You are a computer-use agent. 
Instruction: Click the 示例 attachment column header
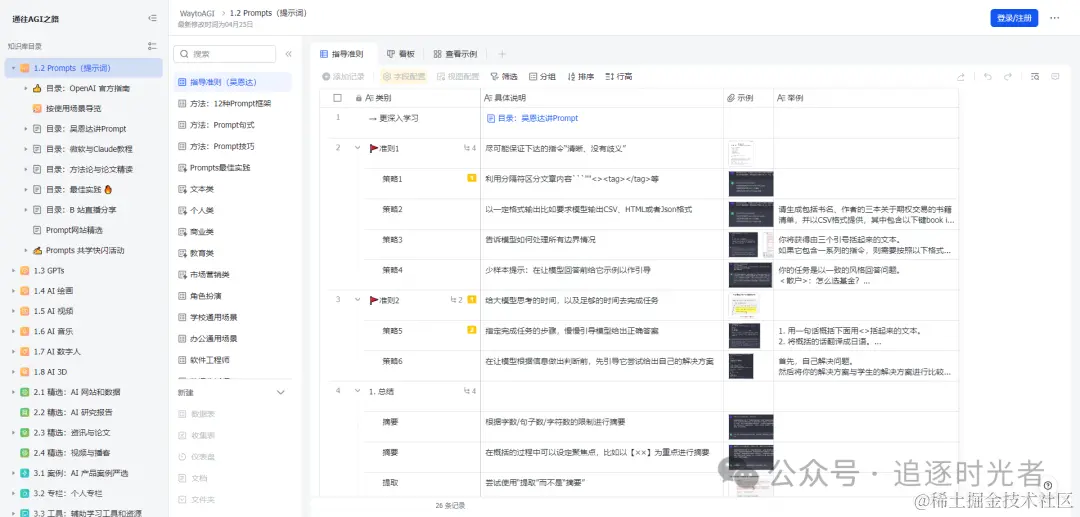point(748,98)
